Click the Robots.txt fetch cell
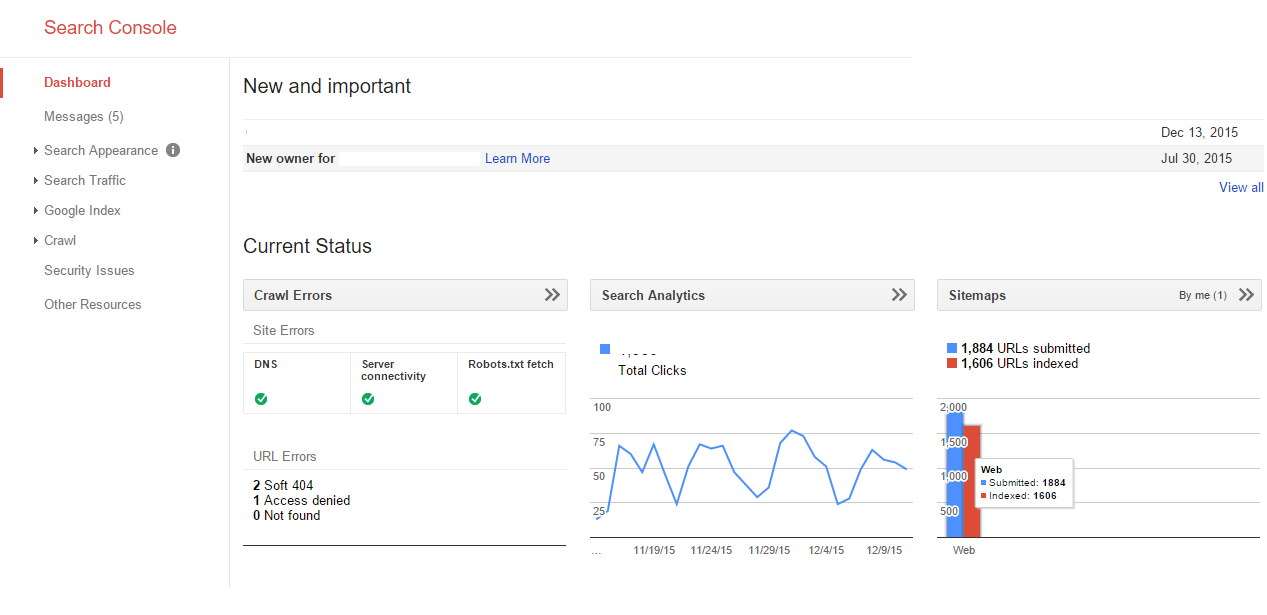The image size is (1267, 615). point(511,383)
